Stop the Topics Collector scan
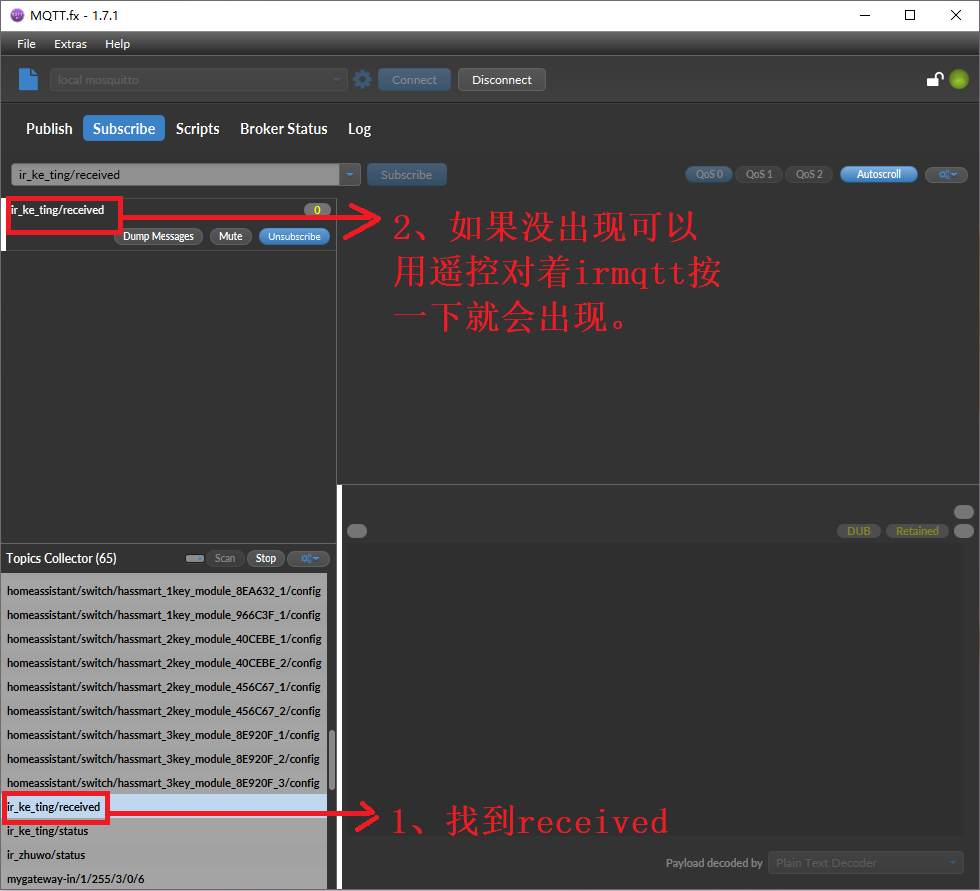This screenshot has width=980, height=891. coord(266,559)
